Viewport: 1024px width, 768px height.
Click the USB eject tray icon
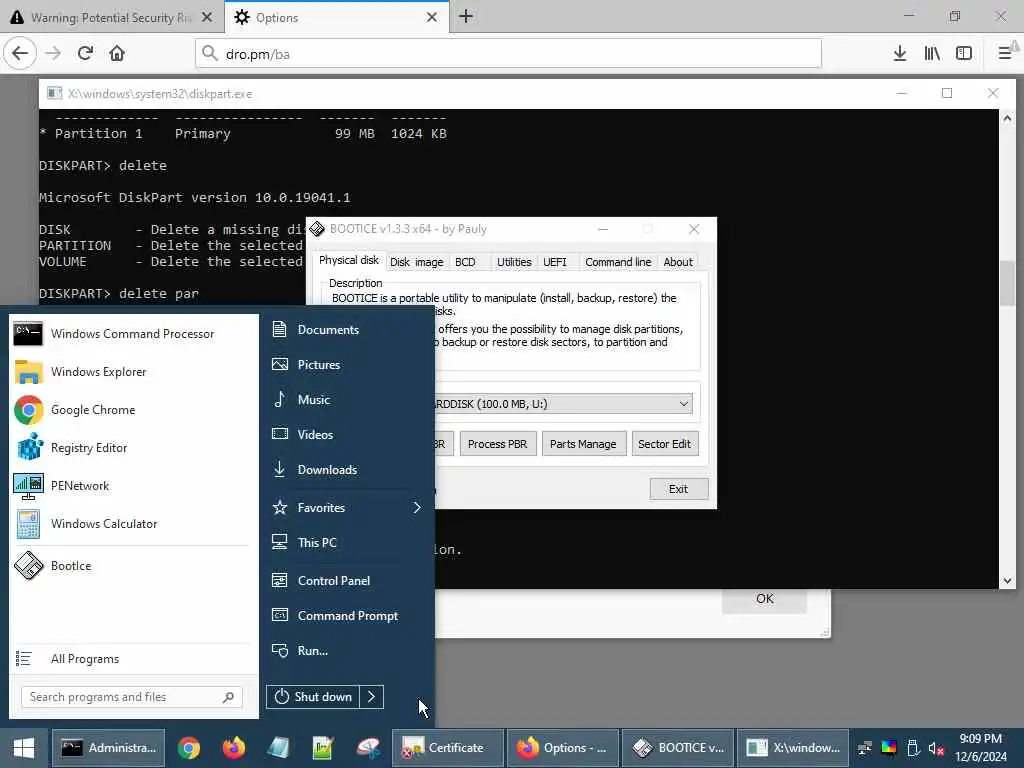(x=913, y=748)
